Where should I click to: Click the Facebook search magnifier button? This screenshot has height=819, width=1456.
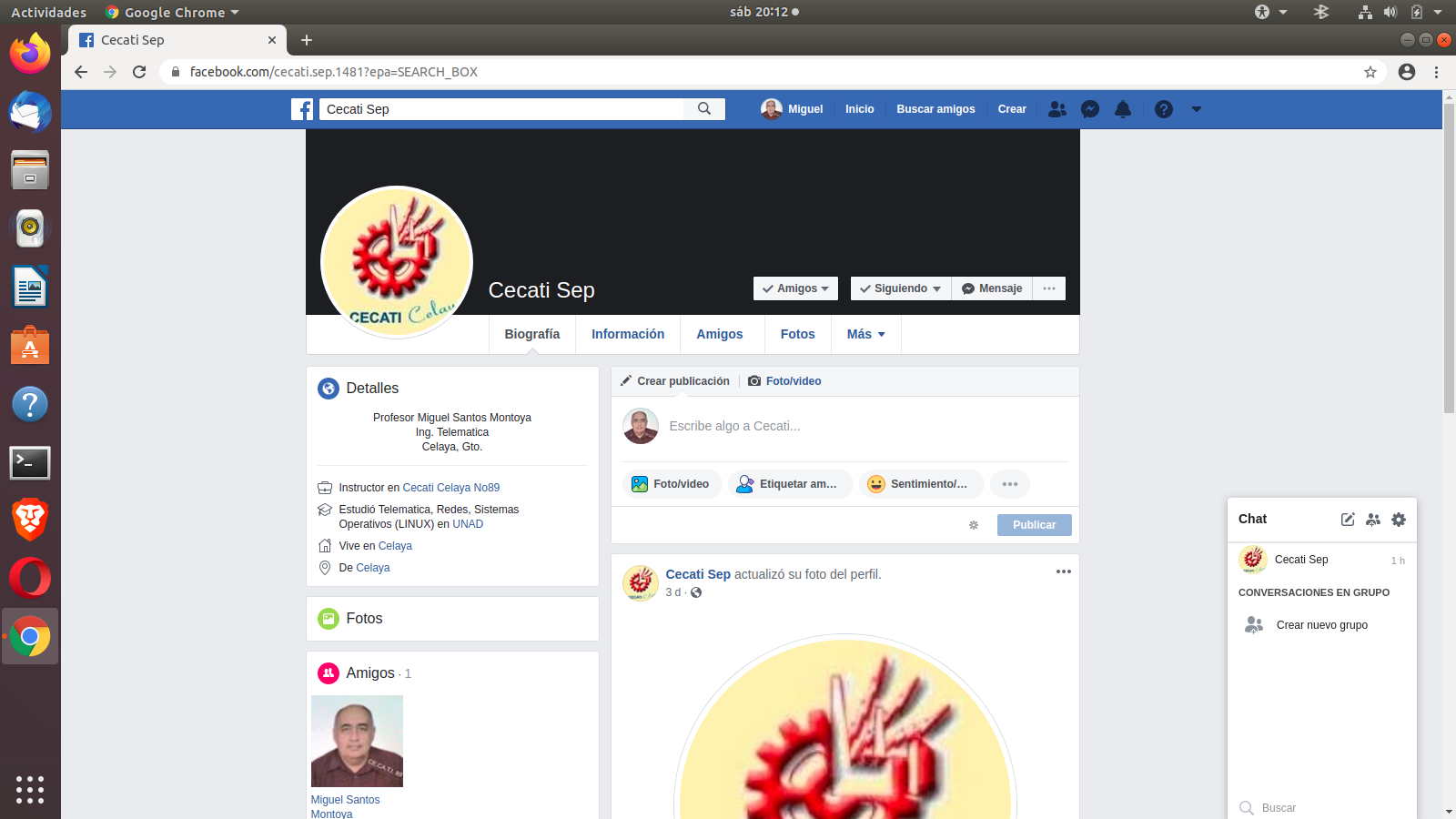(704, 109)
